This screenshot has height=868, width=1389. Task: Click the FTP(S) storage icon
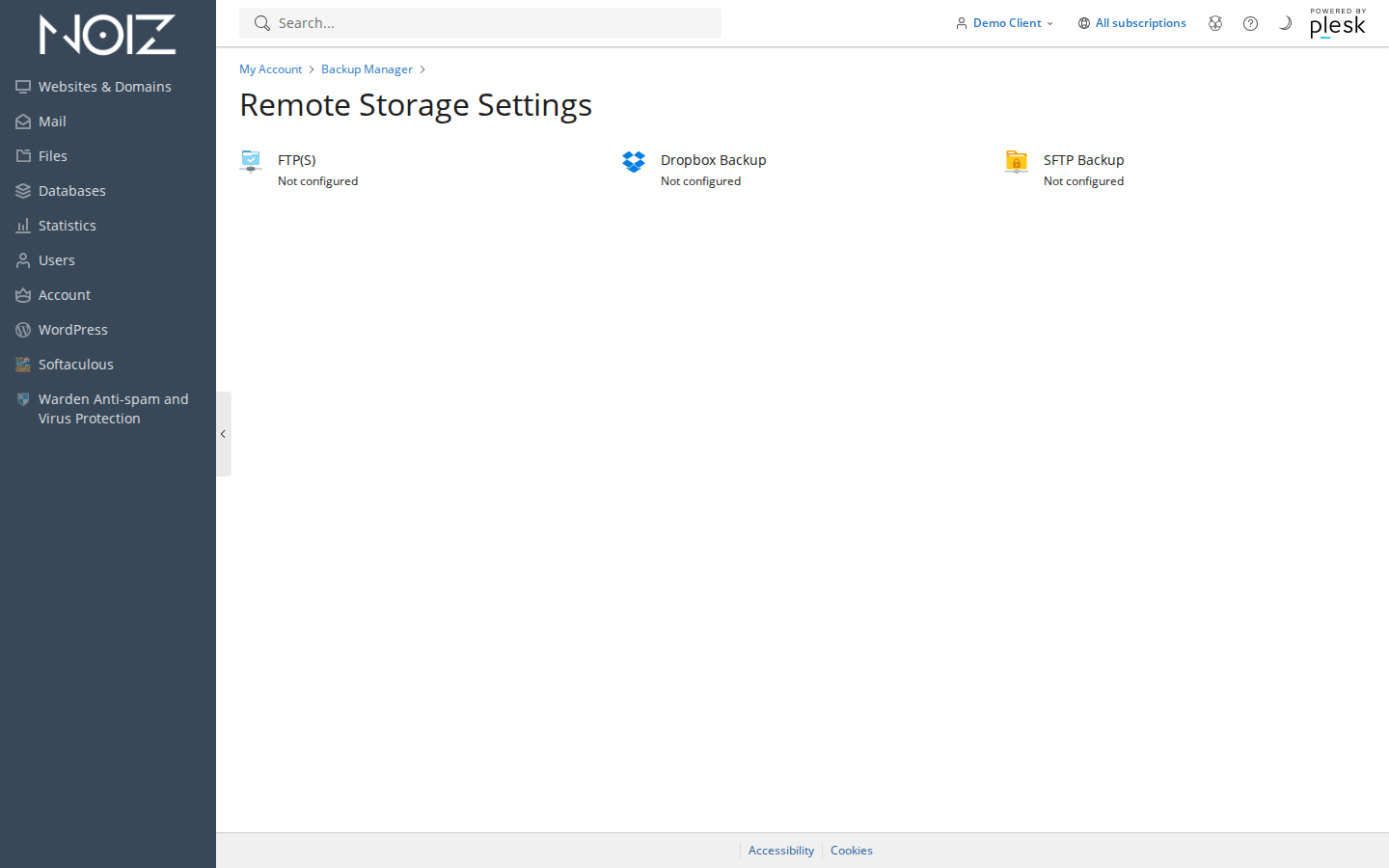click(x=251, y=161)
